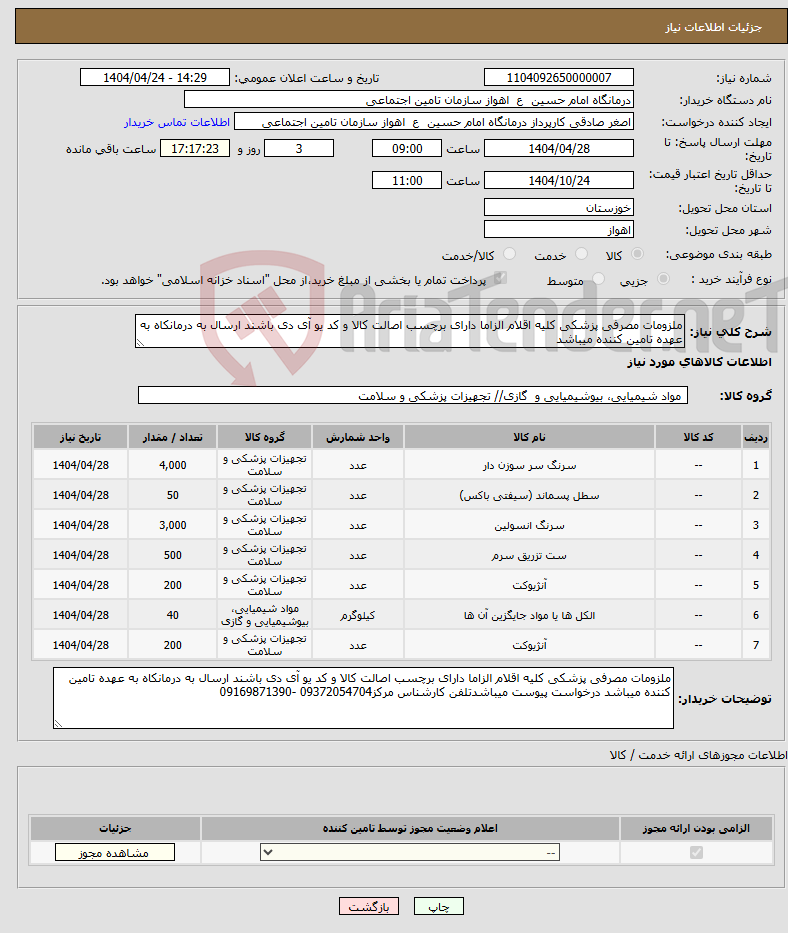Viewport: 788px width, 933px height.
Task: Click the تاریخ نیاز column header
Action: click(80, 437)
